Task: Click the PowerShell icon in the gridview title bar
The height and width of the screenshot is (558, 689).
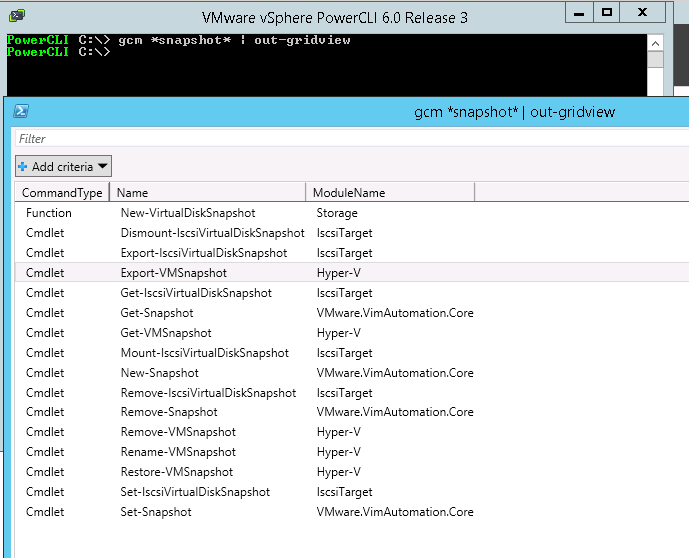Action: tap(21, 111)
